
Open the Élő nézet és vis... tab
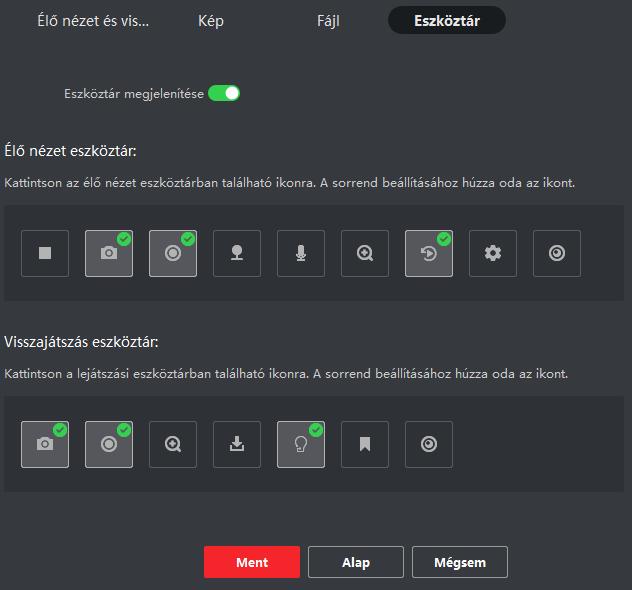[93, 21]
